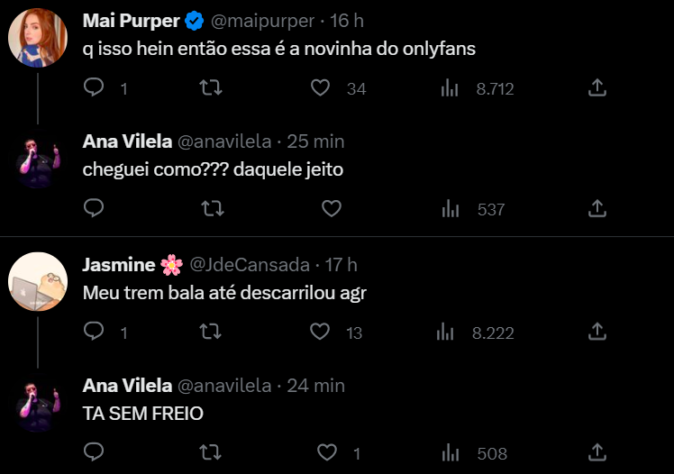Retweet the "TA SEM FREIO" reply
The image size is (674, 474).
[212, 453]
